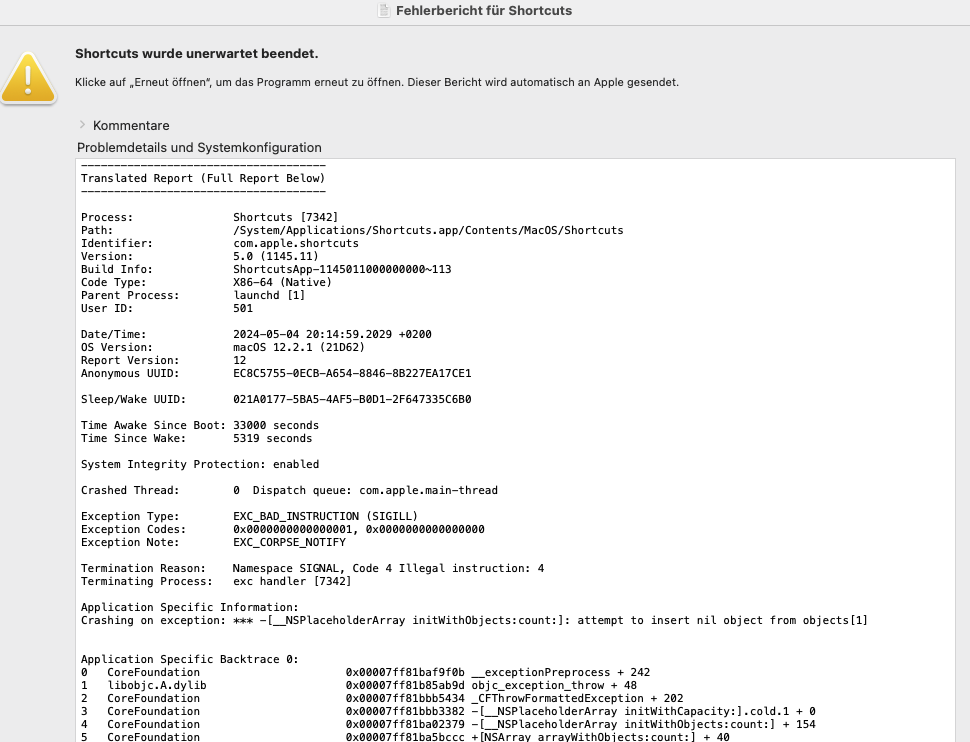Click the 'Crashing on exception' NSPlaceholderArray line
This screenshot has width=970, height=742.
pyautogui.click(x=474, y=620)
